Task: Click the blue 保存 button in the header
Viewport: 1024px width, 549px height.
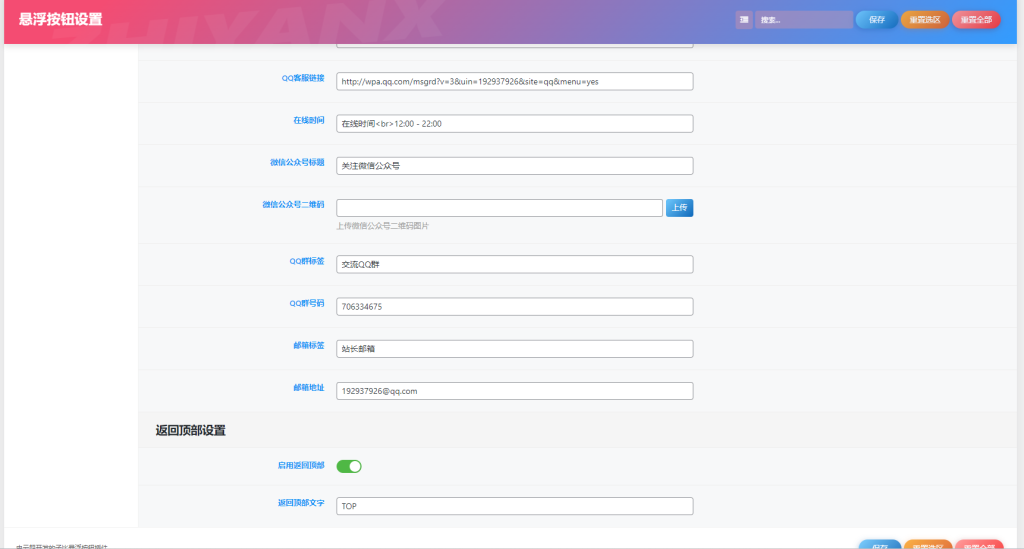Action: point(876,20)
